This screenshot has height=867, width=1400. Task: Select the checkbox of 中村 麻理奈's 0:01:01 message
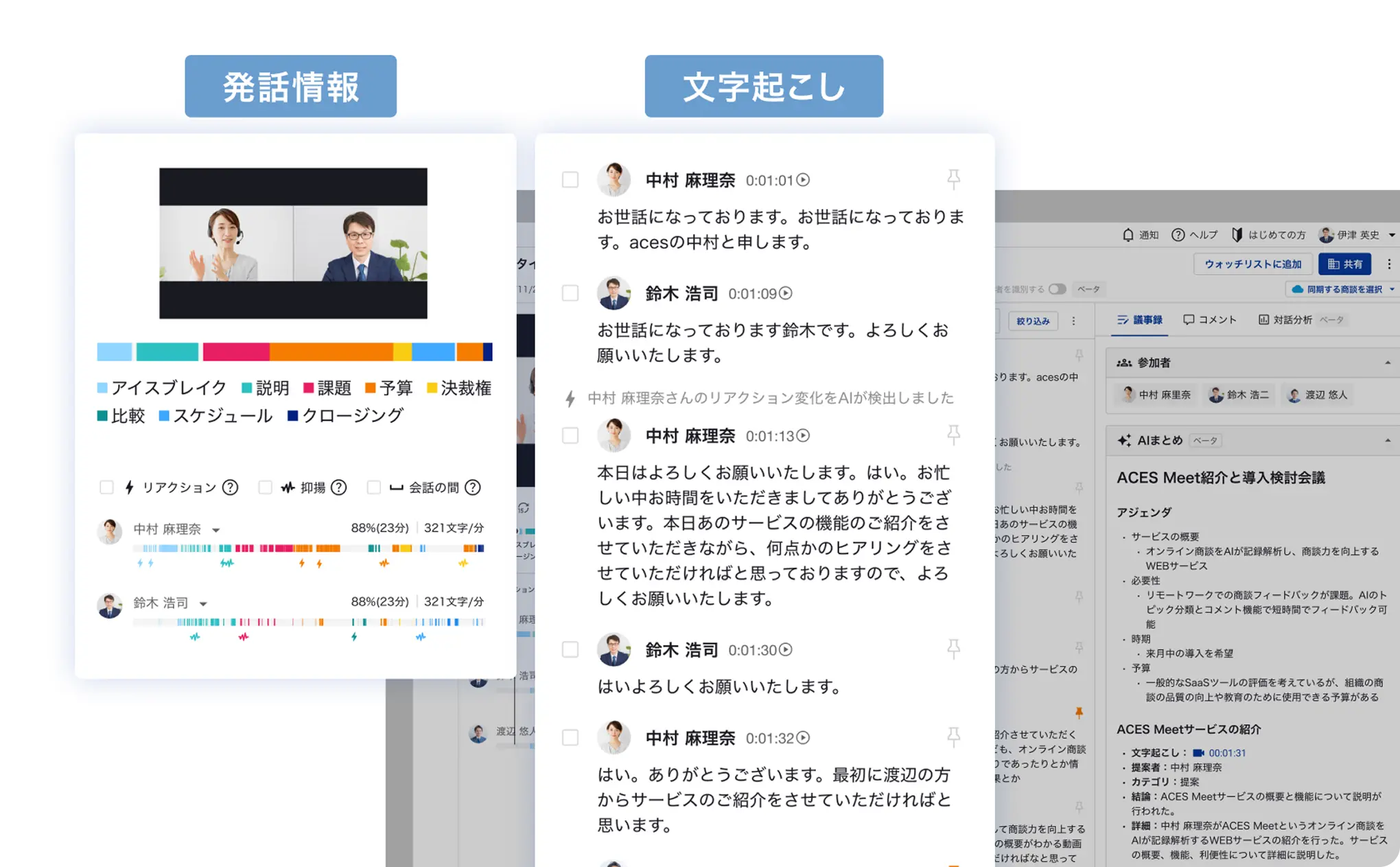tap(570, 180)
